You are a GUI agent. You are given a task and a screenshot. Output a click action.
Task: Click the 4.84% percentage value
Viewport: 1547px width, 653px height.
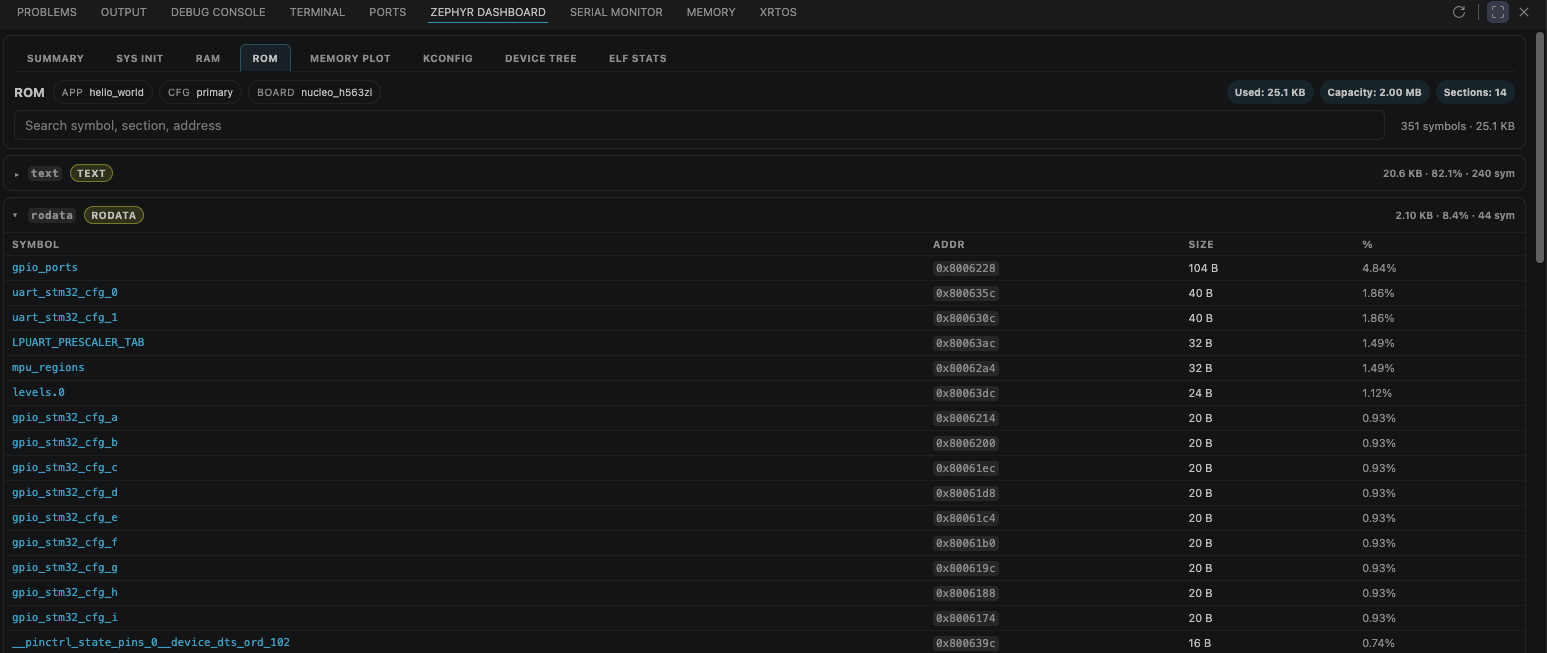pyautogui.click(x=1379, y=268)
